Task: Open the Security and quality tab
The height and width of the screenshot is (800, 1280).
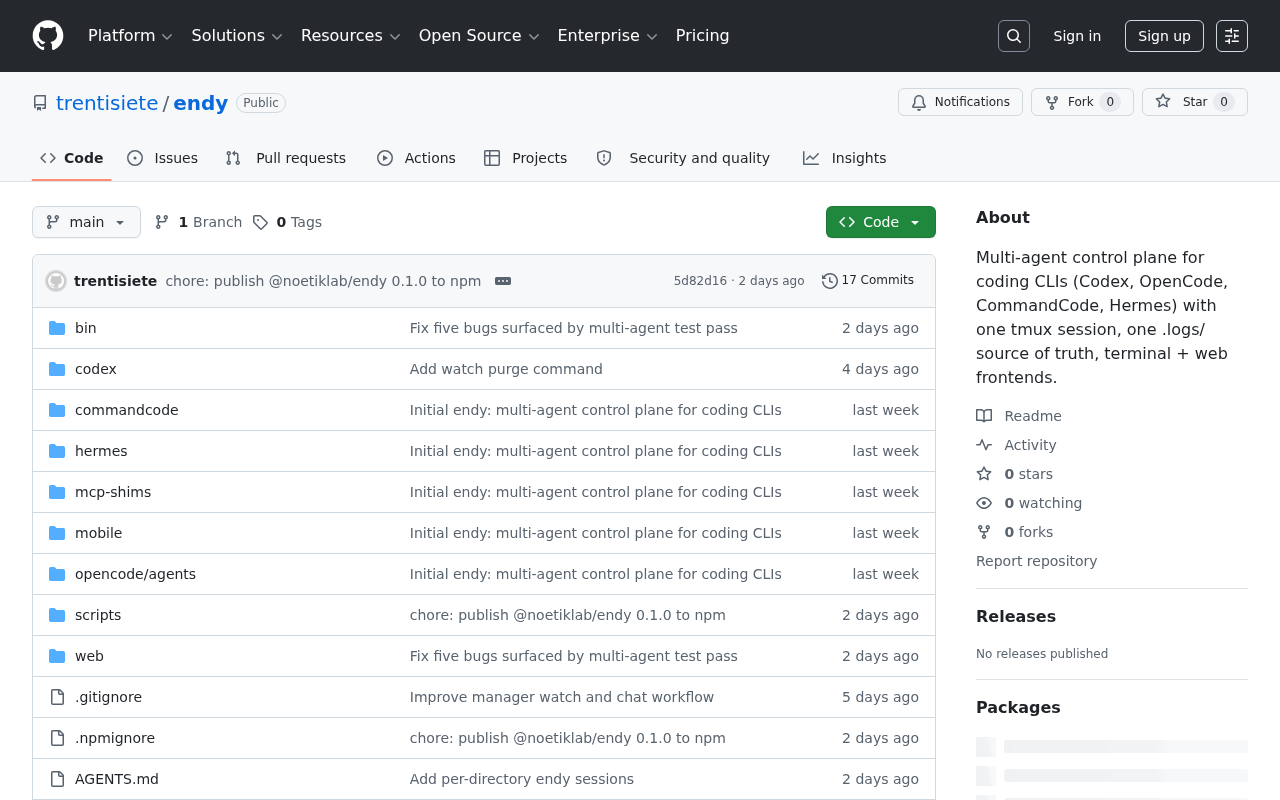Action: (683, 158)
